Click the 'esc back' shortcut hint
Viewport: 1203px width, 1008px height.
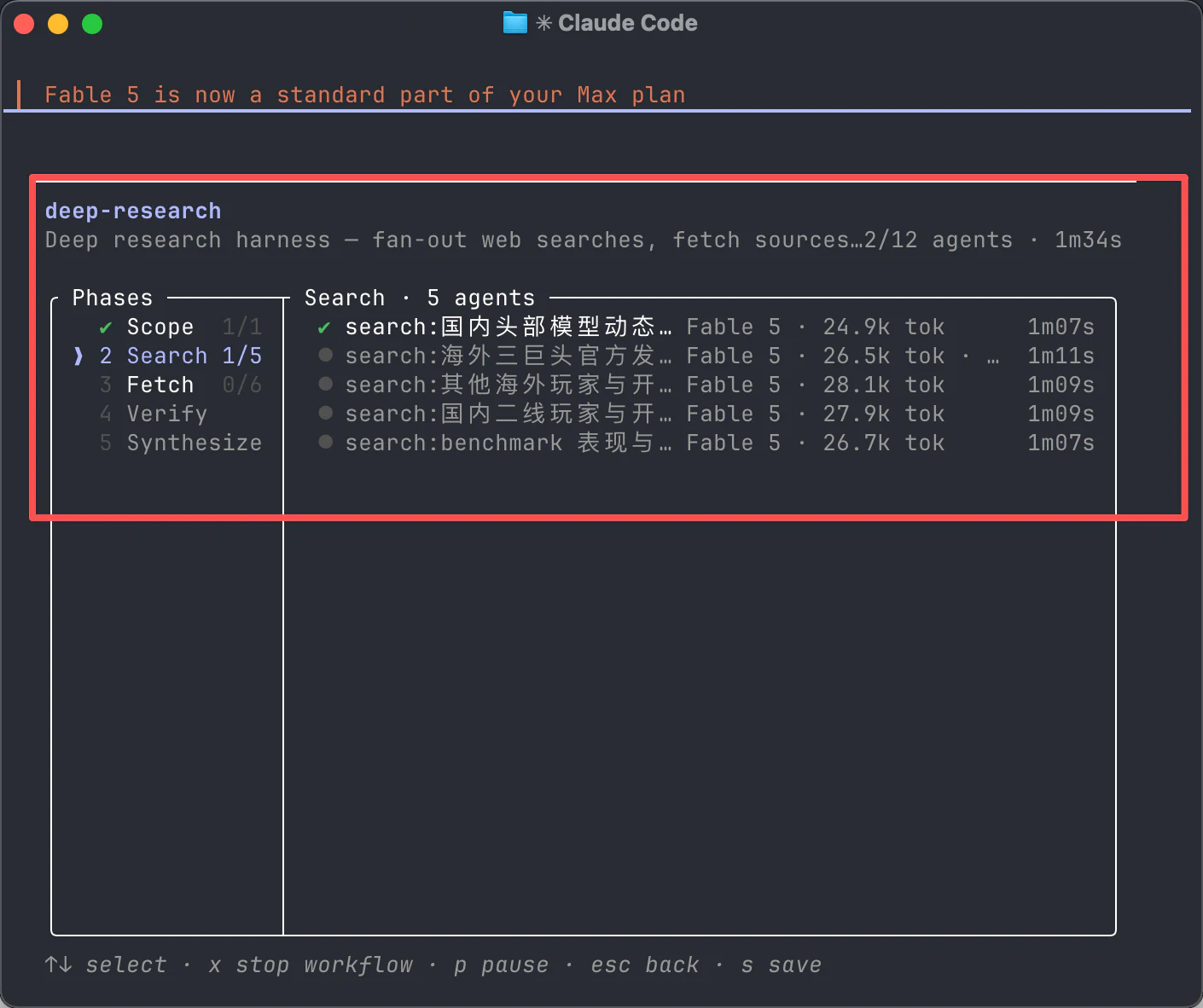point(644,965)
